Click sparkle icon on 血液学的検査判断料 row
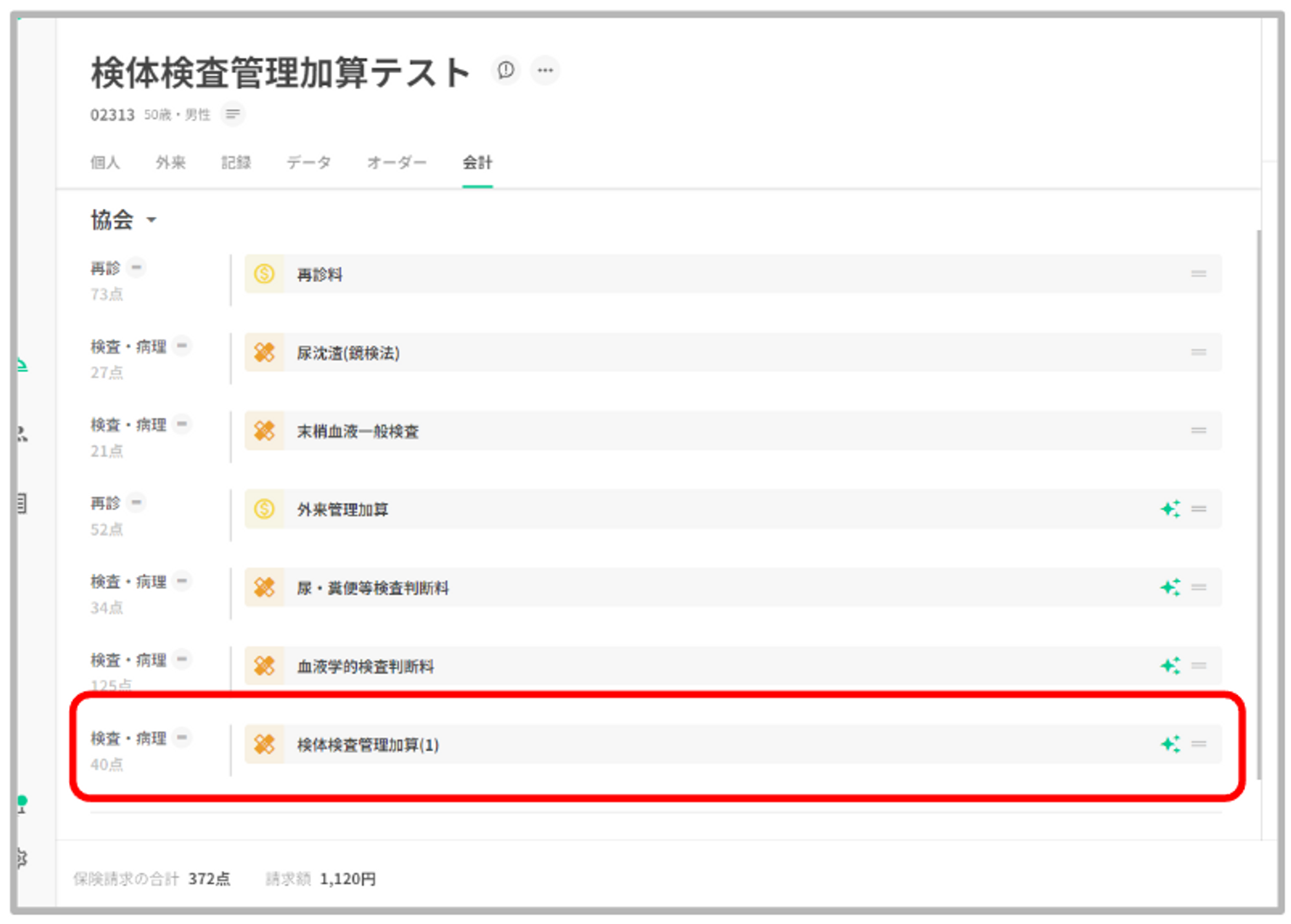Image resolution: width=1291 pixels, height=924 pixels. click(1170, 665)
